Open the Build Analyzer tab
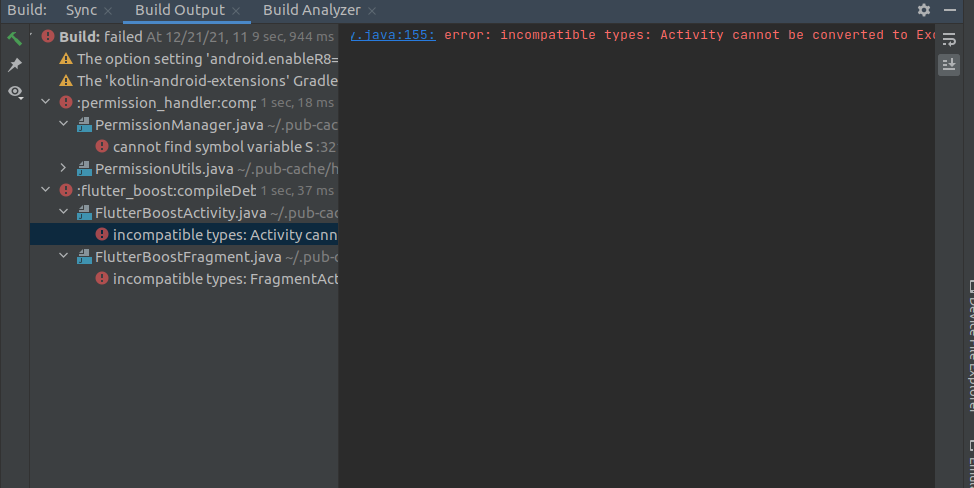974x488 pixels. point(311,10)
